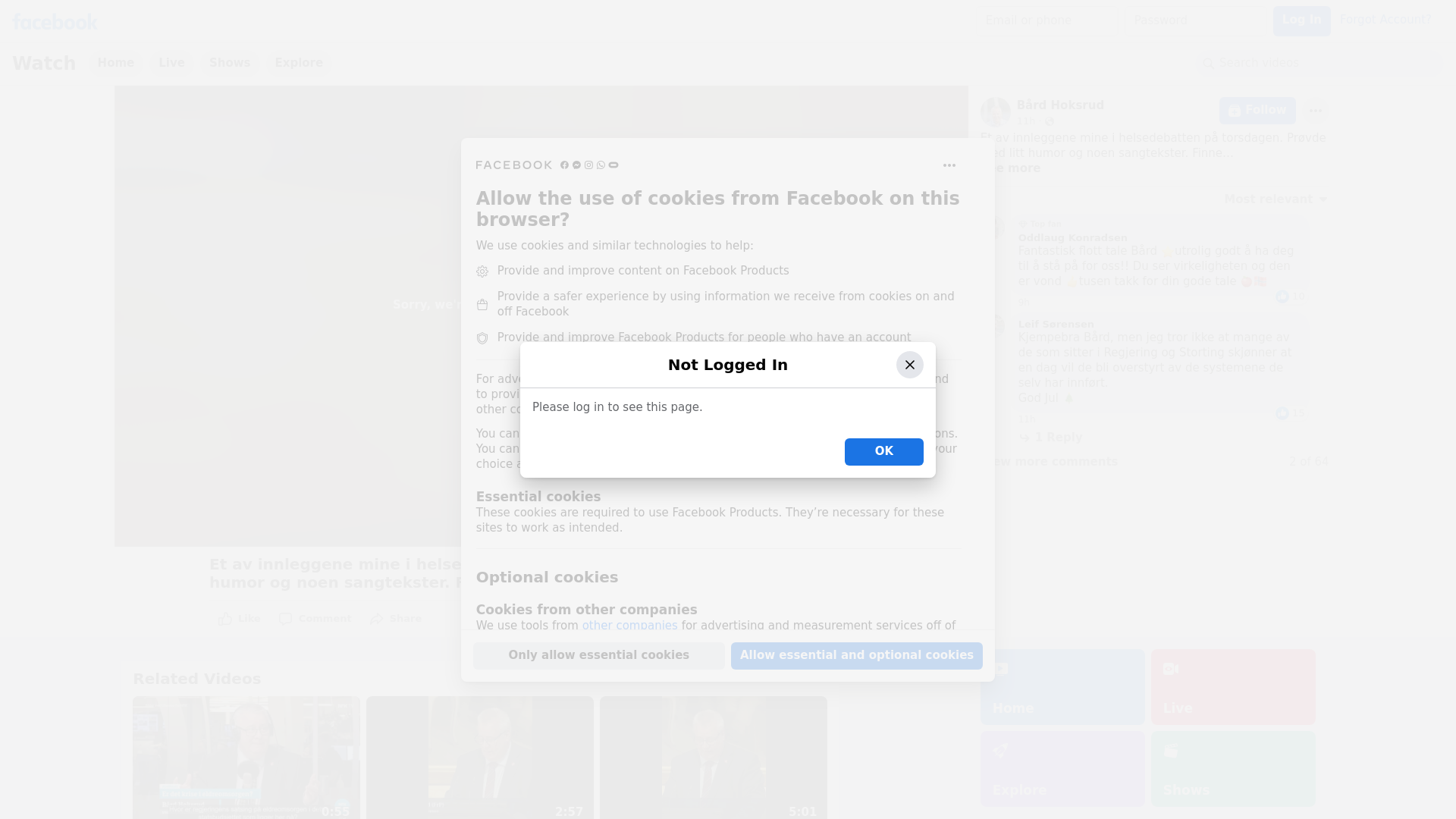The image size is (1456, 819).
Task: Open Leif Sørensen commenter profile
Action: pyautogui.click(x=1056, y=325)
